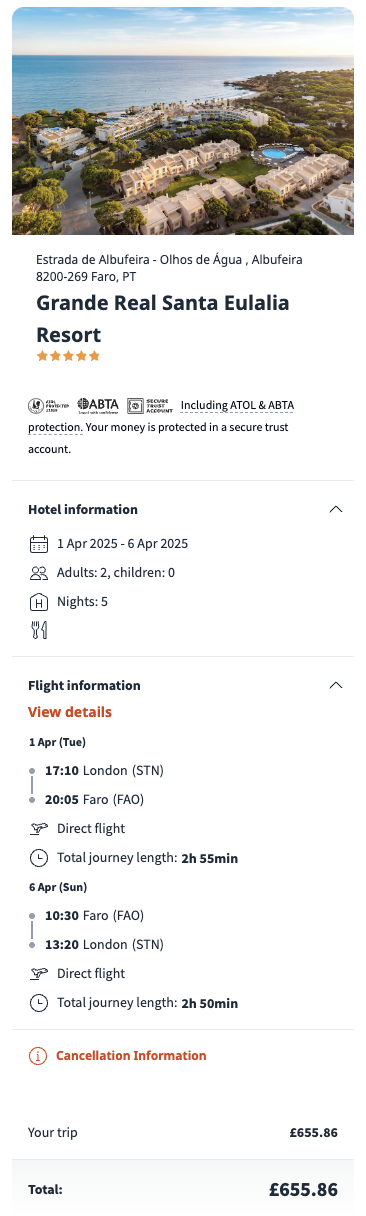Click Including ATOL & ABTA protection text
Image resolution: width=366 pixels, height=1216 pixels.
point(161,416)
